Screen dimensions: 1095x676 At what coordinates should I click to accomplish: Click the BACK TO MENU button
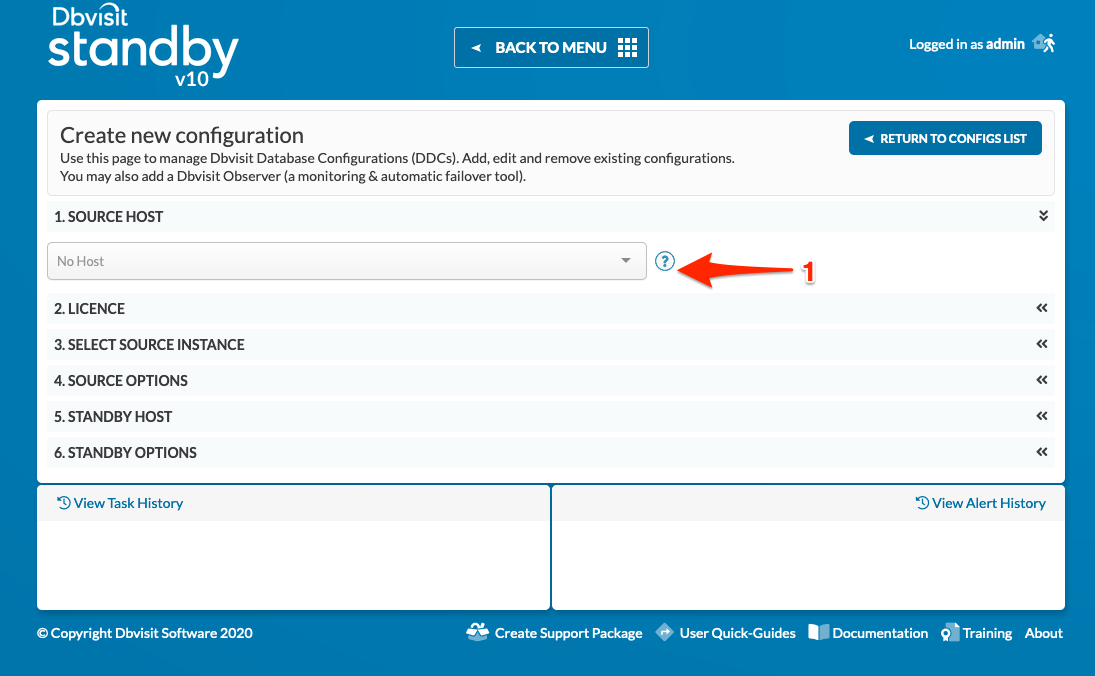click(551, 46)
